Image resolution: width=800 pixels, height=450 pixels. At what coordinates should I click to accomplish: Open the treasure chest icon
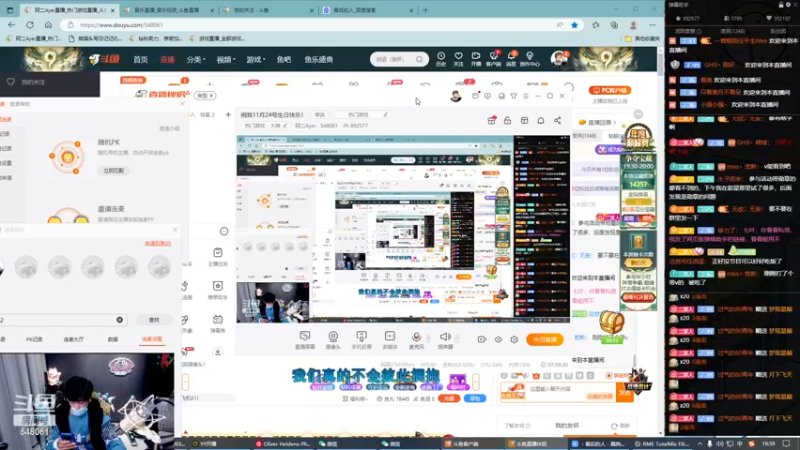(611, 322)
